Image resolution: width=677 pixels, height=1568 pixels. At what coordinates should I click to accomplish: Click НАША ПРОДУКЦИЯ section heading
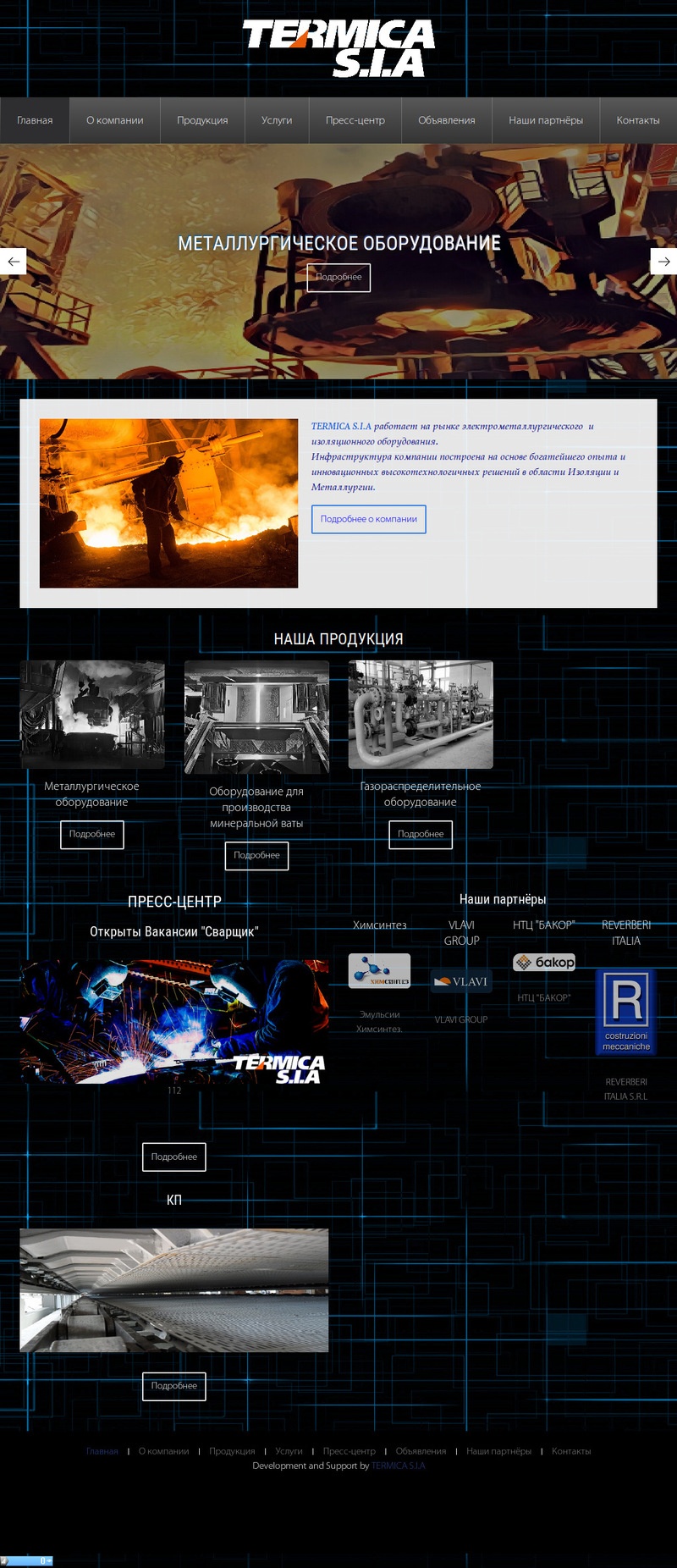click(338, 639)
